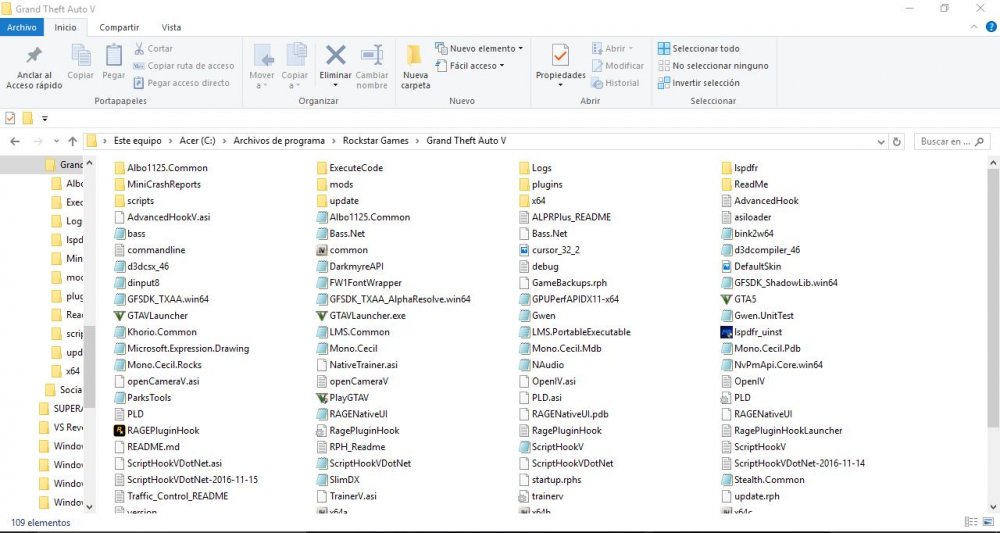Click the sidebar scroll down arrow
The width and height of the screenshot is (1000, 533).
89,507
